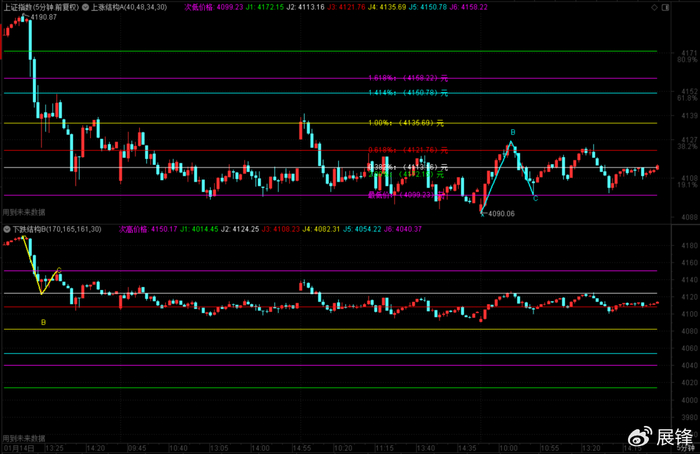The image size is (700, 454).
Task: Click the 4171 price axis label
Action: tap(689, 53)
